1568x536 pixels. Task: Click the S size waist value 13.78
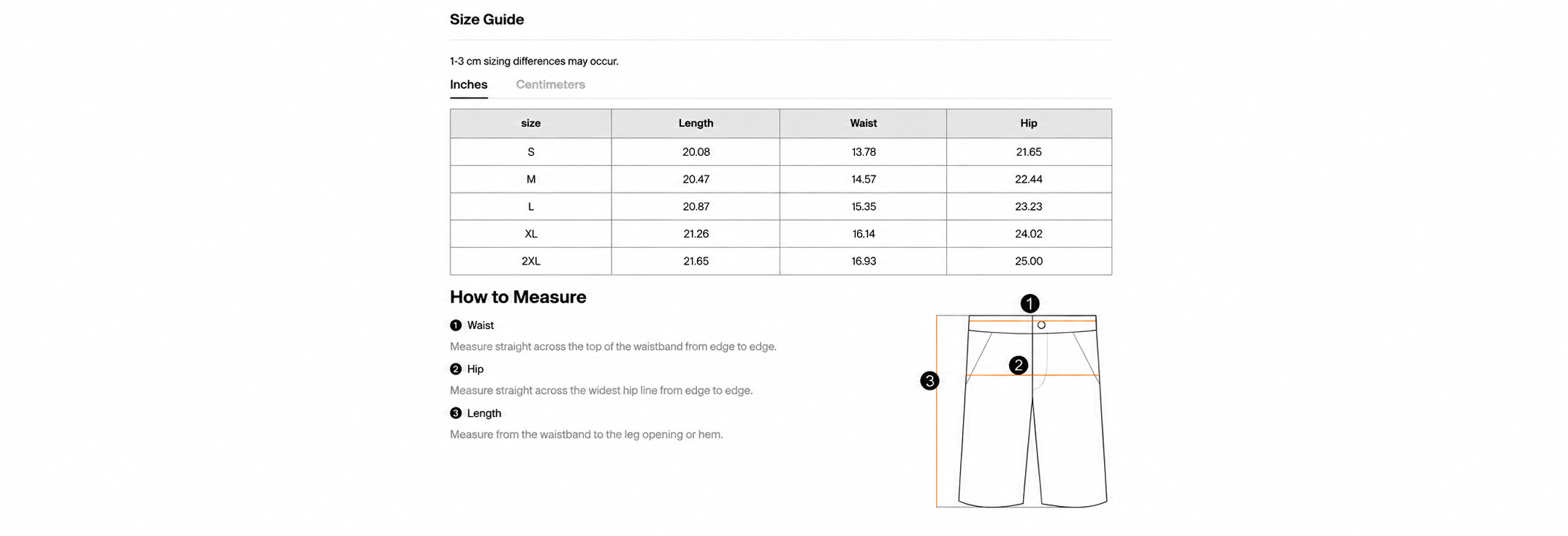coord(864,152)
